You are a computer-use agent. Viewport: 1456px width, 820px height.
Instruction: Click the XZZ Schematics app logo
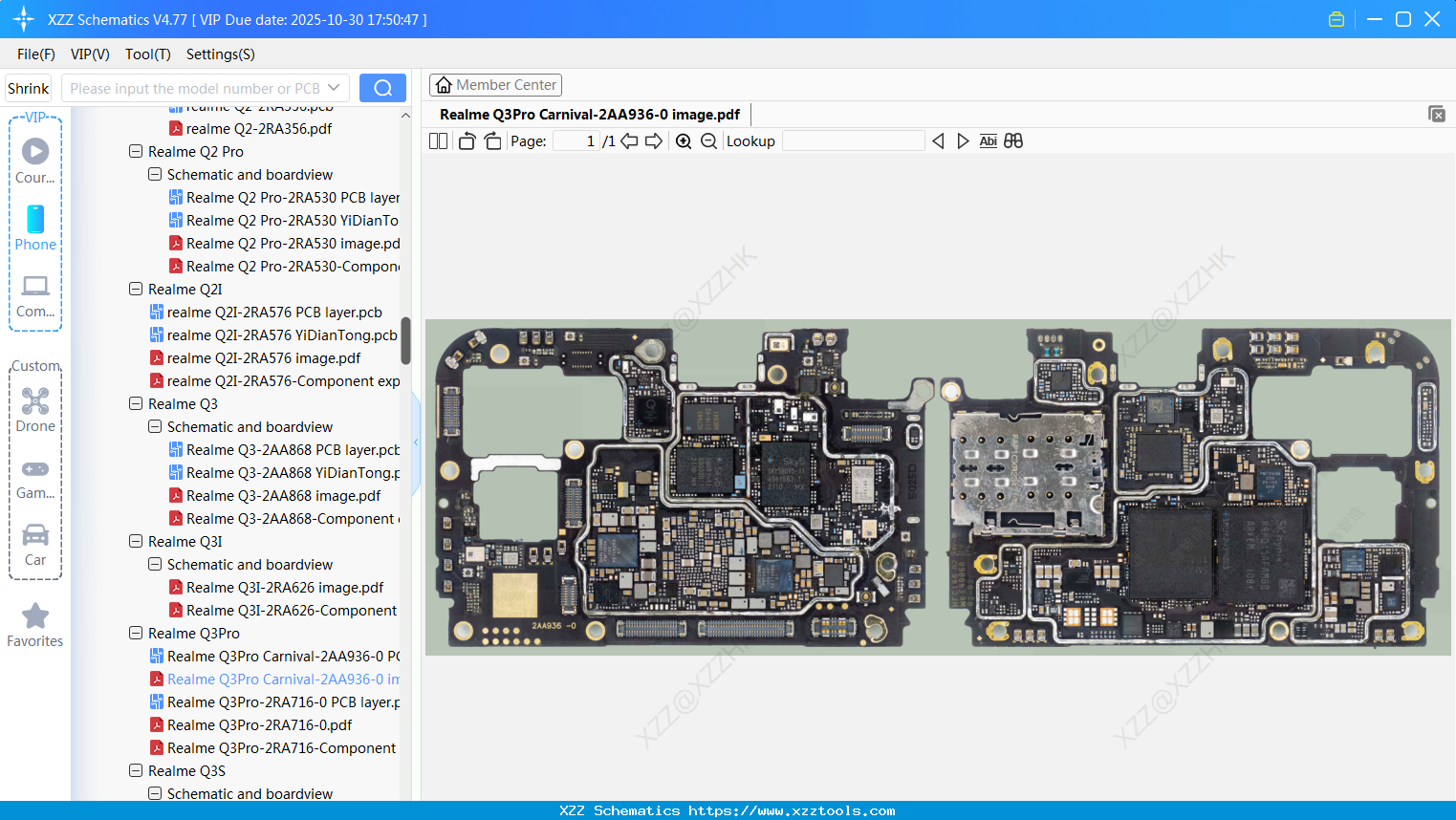coord(24,19)
